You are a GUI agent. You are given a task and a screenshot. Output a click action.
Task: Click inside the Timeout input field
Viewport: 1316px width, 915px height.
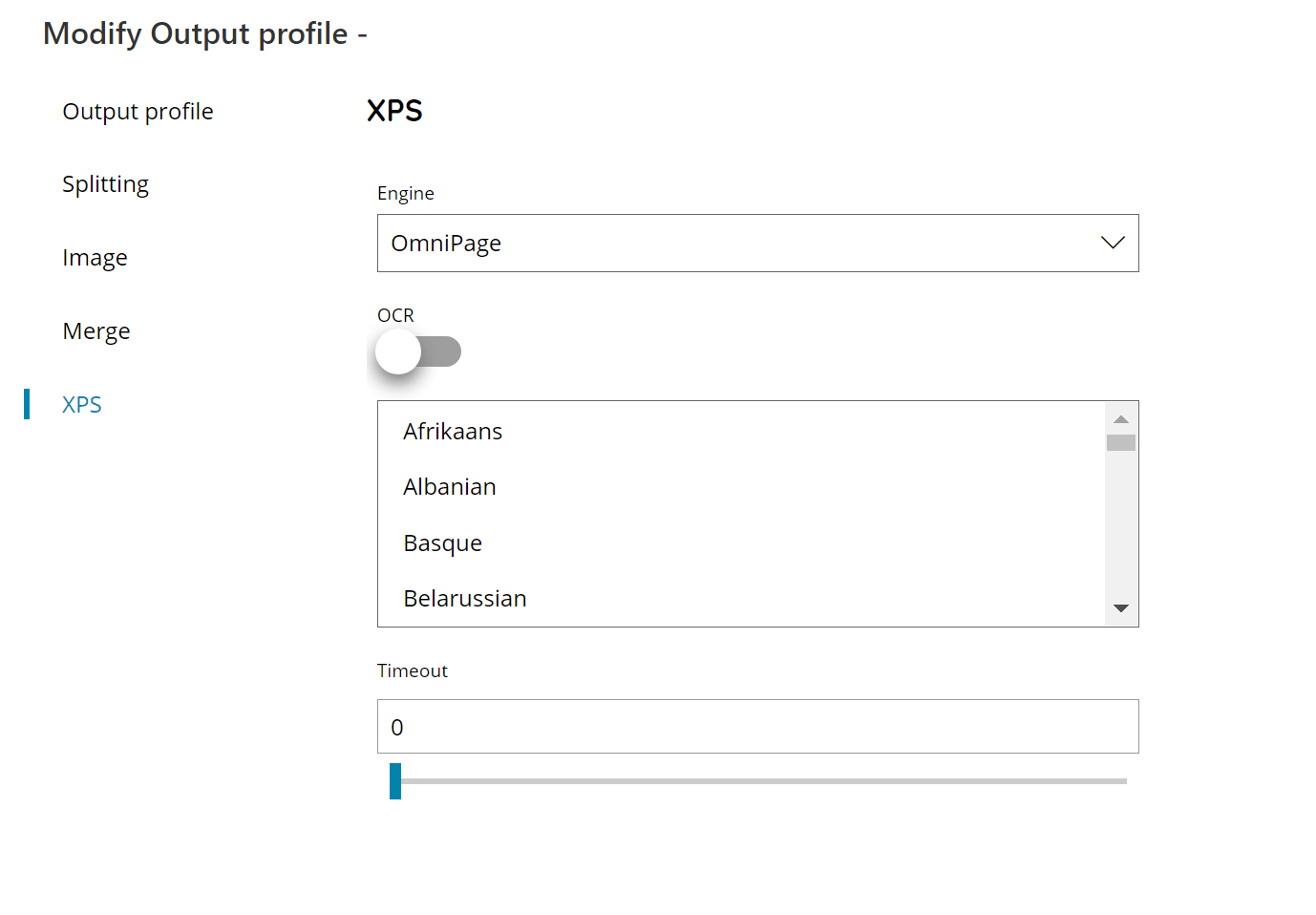pyautogui.click(x=757, y=726)
